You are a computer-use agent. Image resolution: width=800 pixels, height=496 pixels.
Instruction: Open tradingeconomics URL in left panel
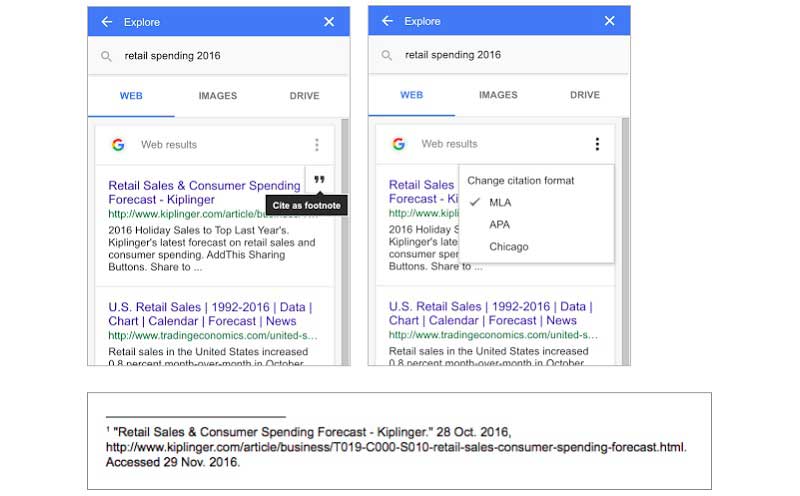pos(213,336)
